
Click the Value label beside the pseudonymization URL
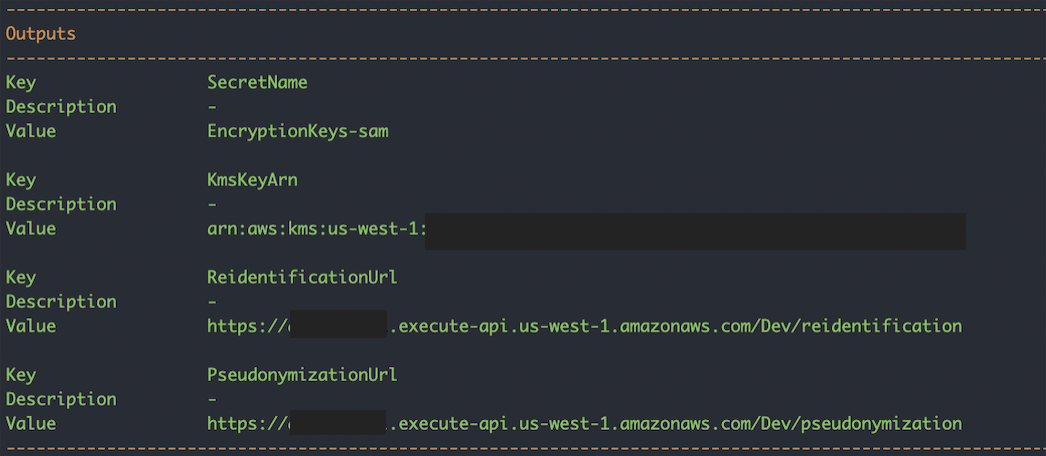pyautogui.click(x=31, y=424)
